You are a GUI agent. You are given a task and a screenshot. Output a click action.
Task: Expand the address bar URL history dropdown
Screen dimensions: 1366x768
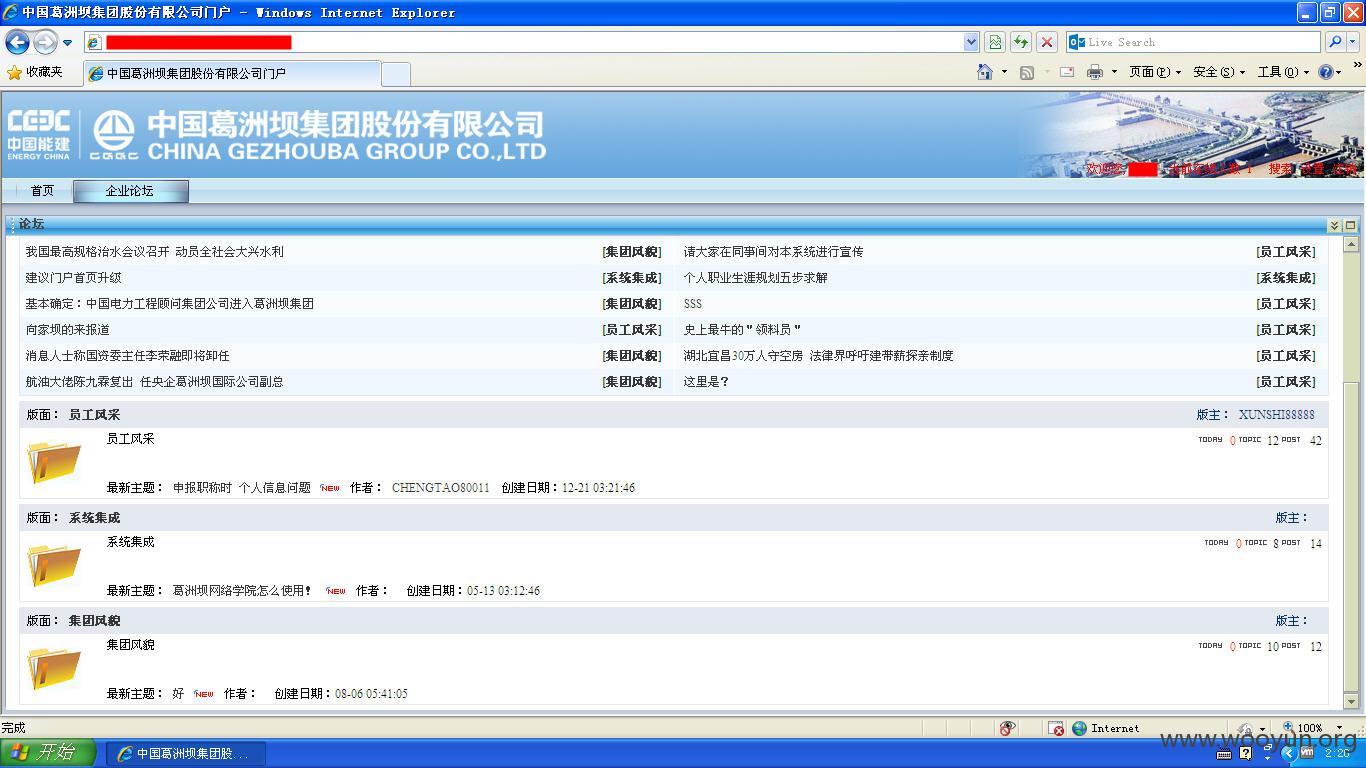[x=971, y=42]
